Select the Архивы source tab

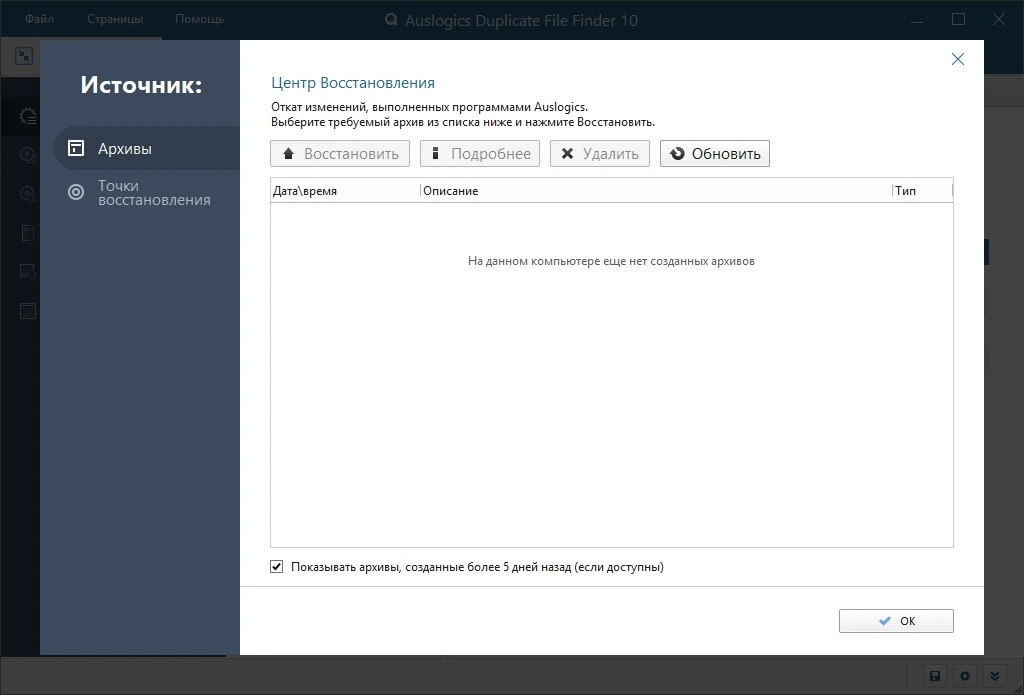point(147,148)
